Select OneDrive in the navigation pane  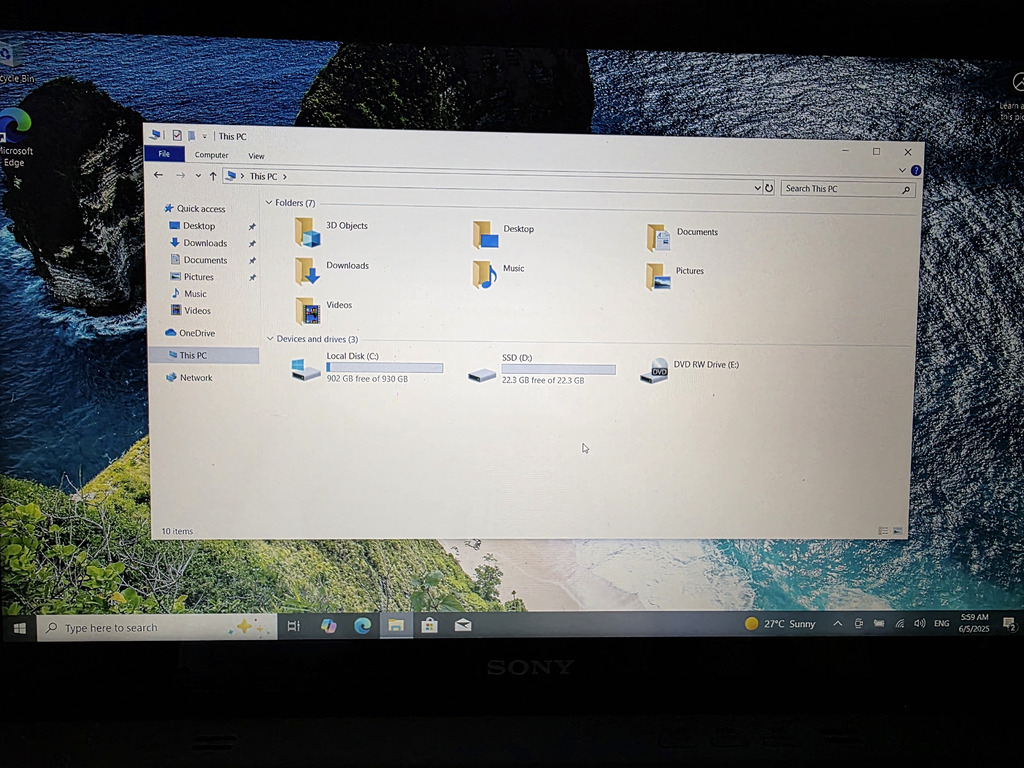point(190,332)
